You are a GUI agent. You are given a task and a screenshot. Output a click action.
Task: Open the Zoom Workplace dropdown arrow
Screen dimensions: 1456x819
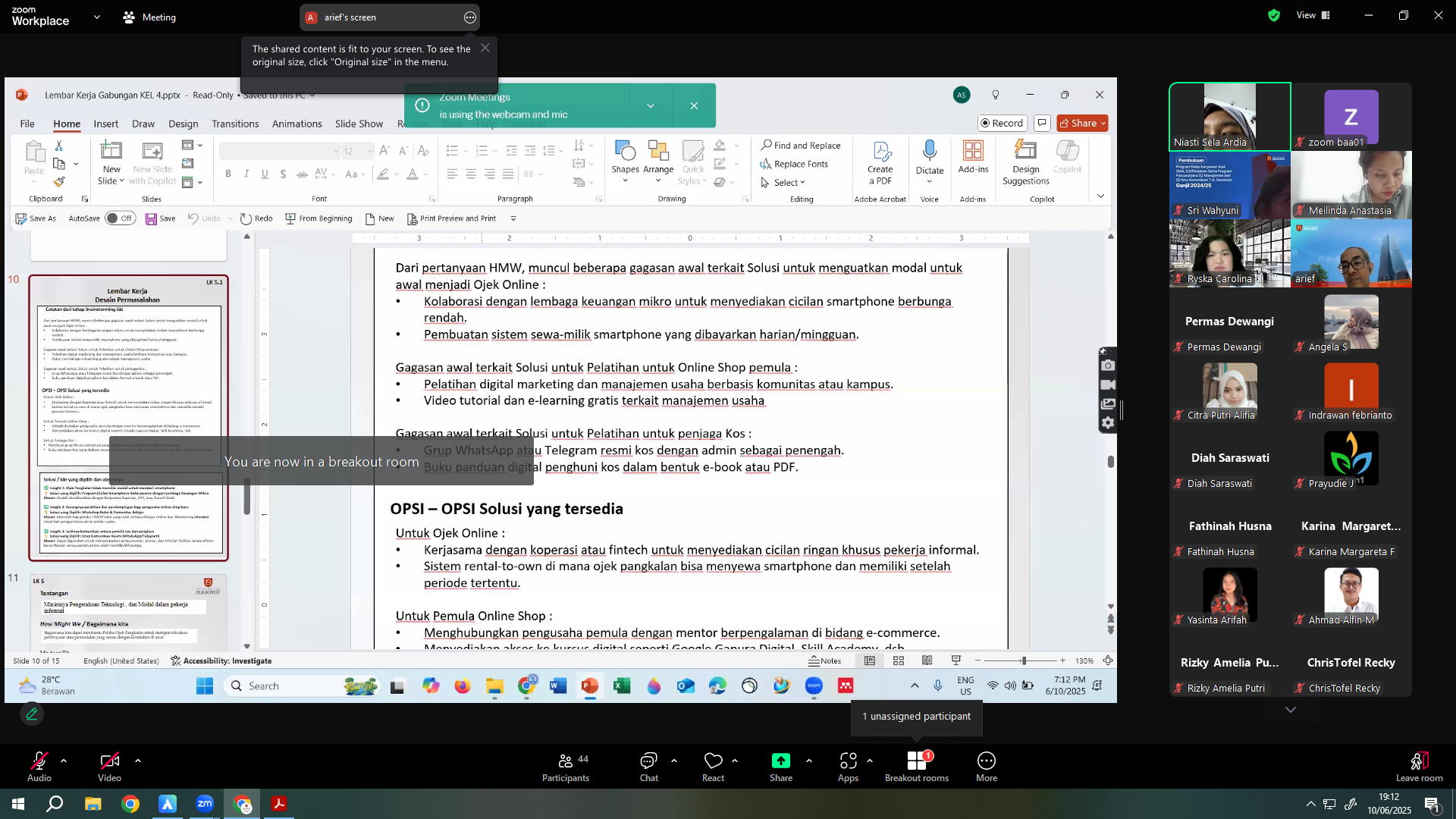click(96, 17)
